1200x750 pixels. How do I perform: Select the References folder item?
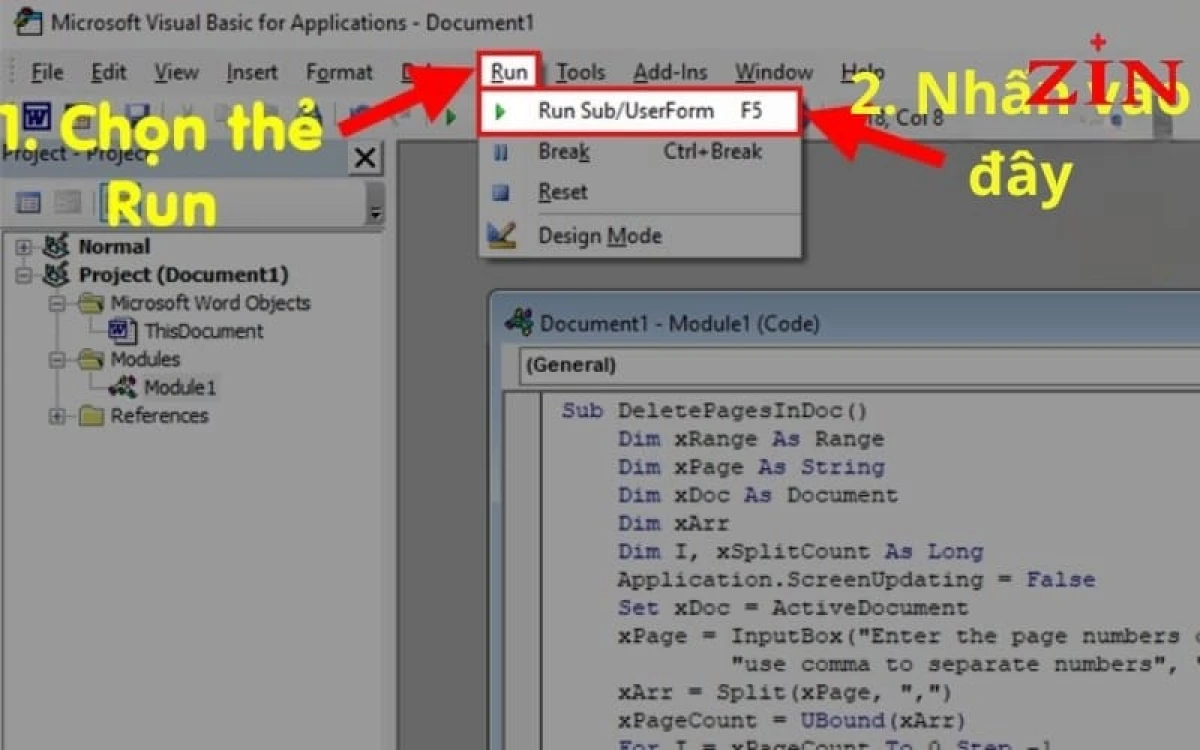[x=159, y=416]
